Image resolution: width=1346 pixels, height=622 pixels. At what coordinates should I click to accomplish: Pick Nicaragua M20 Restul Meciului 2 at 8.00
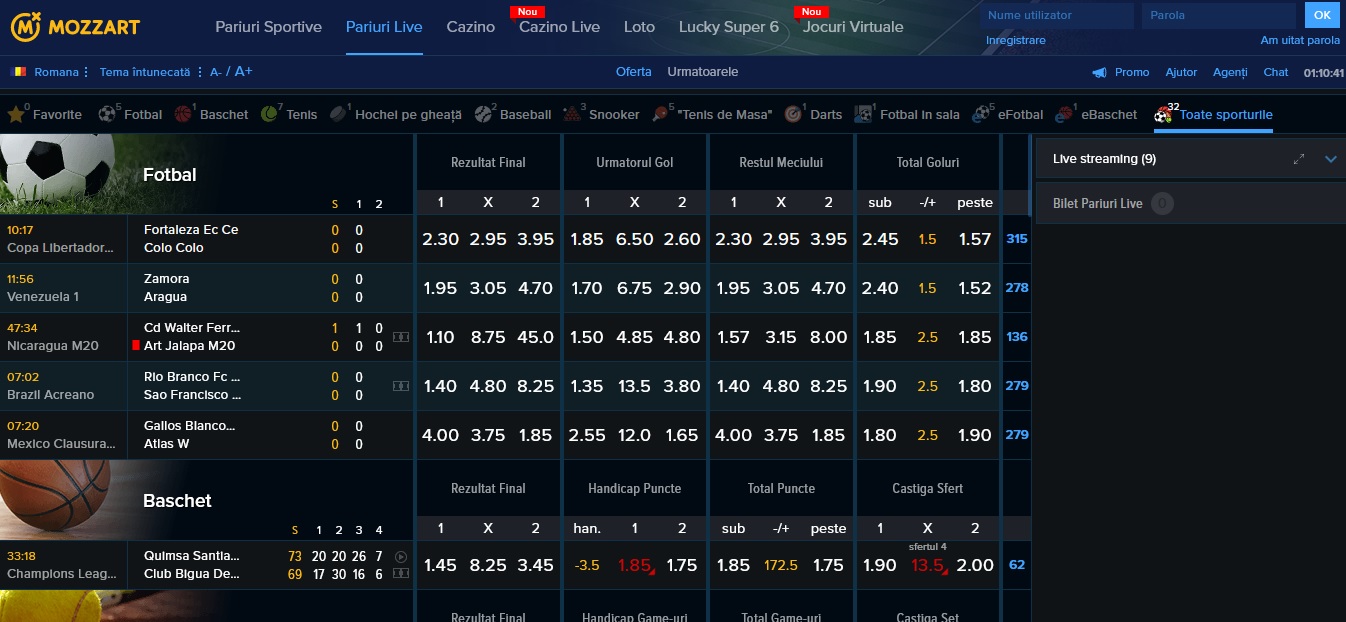(x=828, y=337)
